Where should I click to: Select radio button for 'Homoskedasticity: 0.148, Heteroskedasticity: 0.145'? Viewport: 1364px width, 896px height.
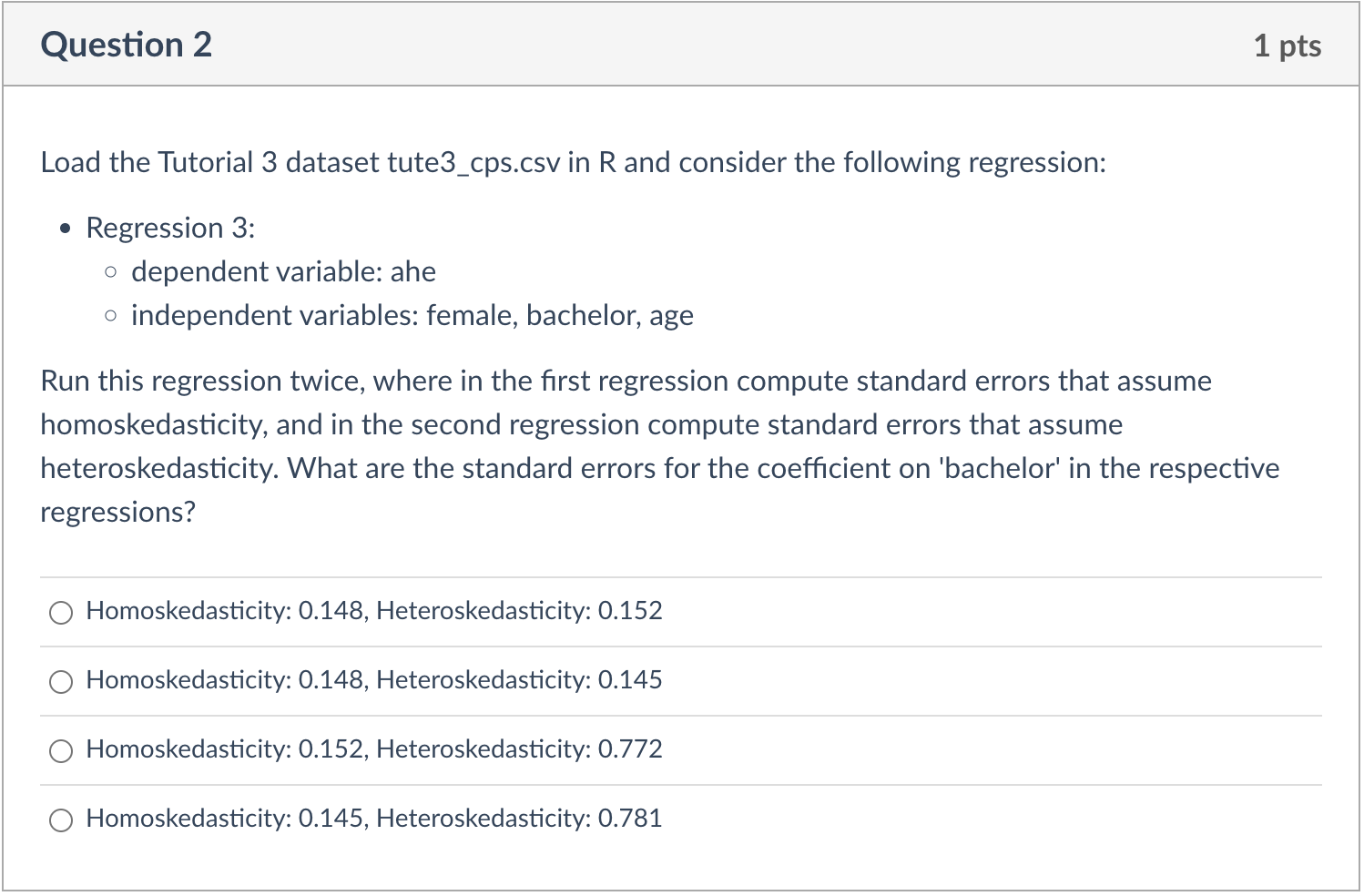pyautogui.click(x=61, y=681)
